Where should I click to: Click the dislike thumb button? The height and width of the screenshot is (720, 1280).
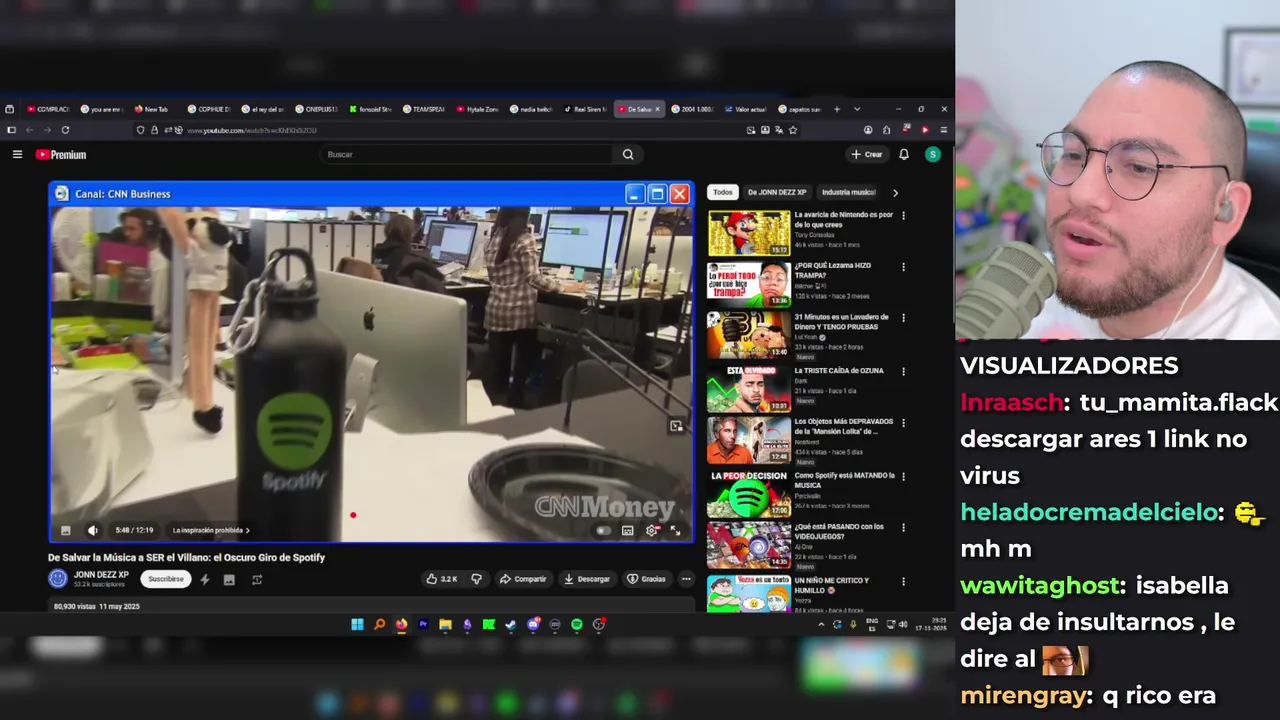(476, 579)
